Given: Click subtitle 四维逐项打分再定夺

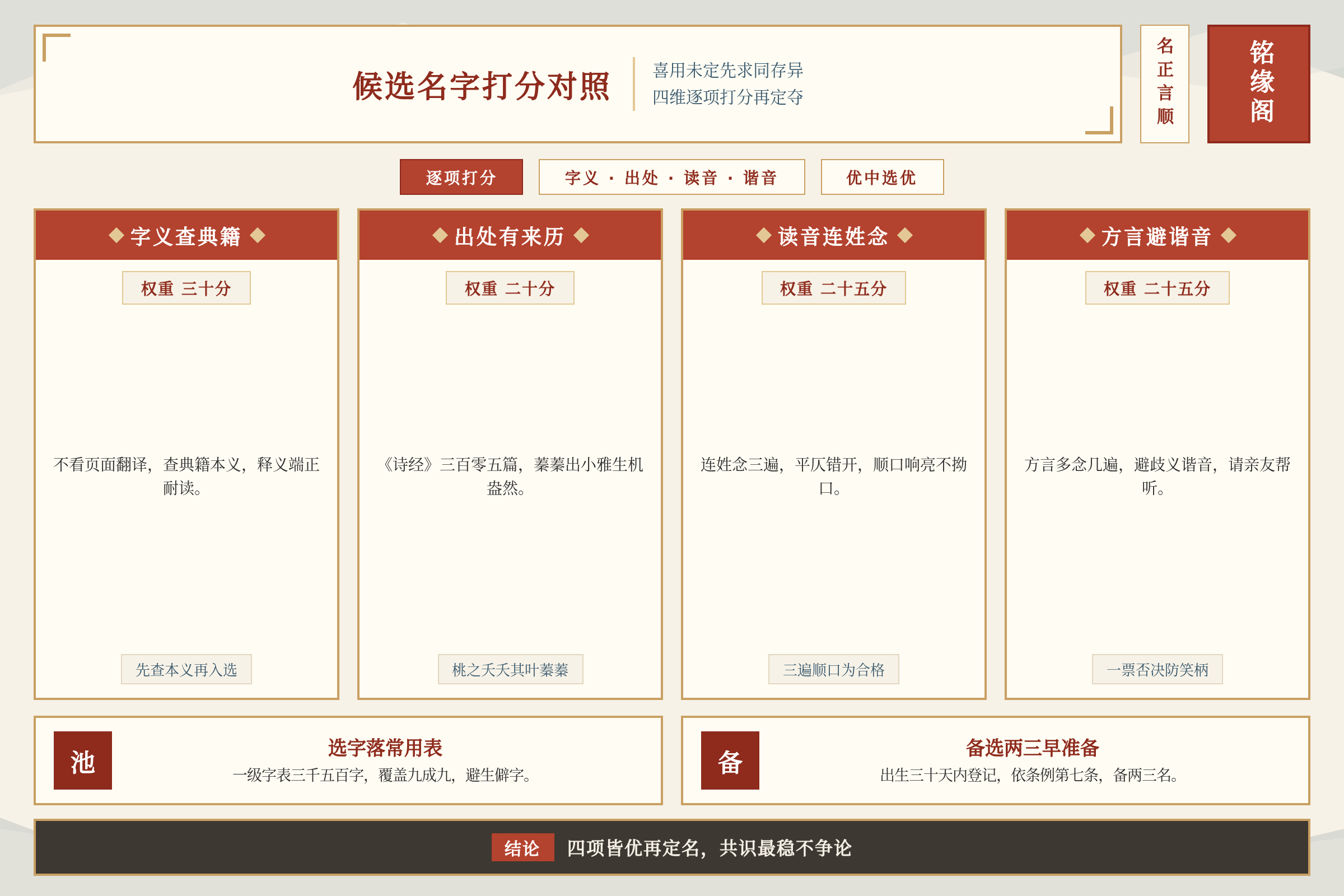Looking at the screenshot, I should [728, 97].
